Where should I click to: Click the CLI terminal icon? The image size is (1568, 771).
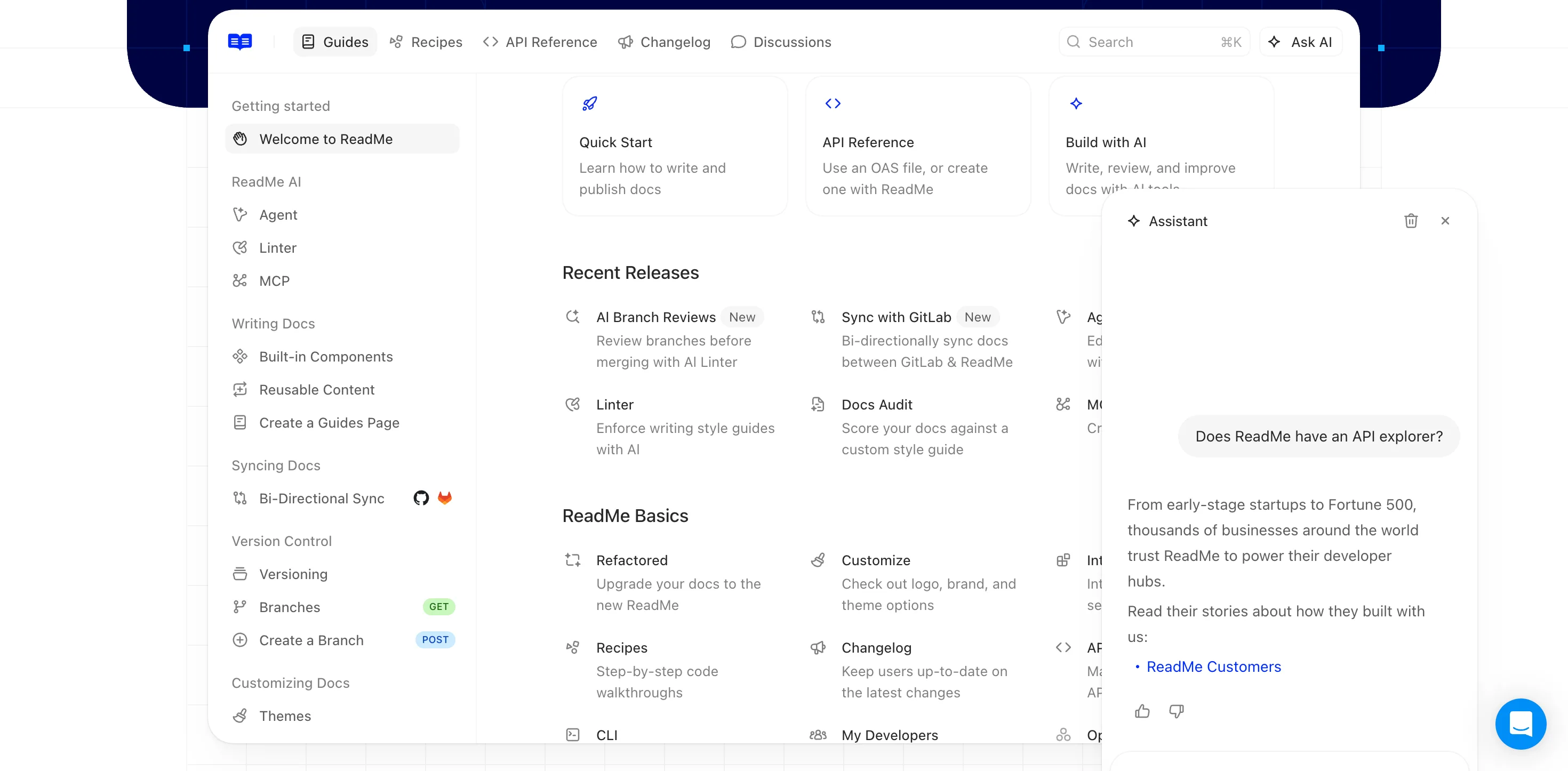[x=573, y=735]
